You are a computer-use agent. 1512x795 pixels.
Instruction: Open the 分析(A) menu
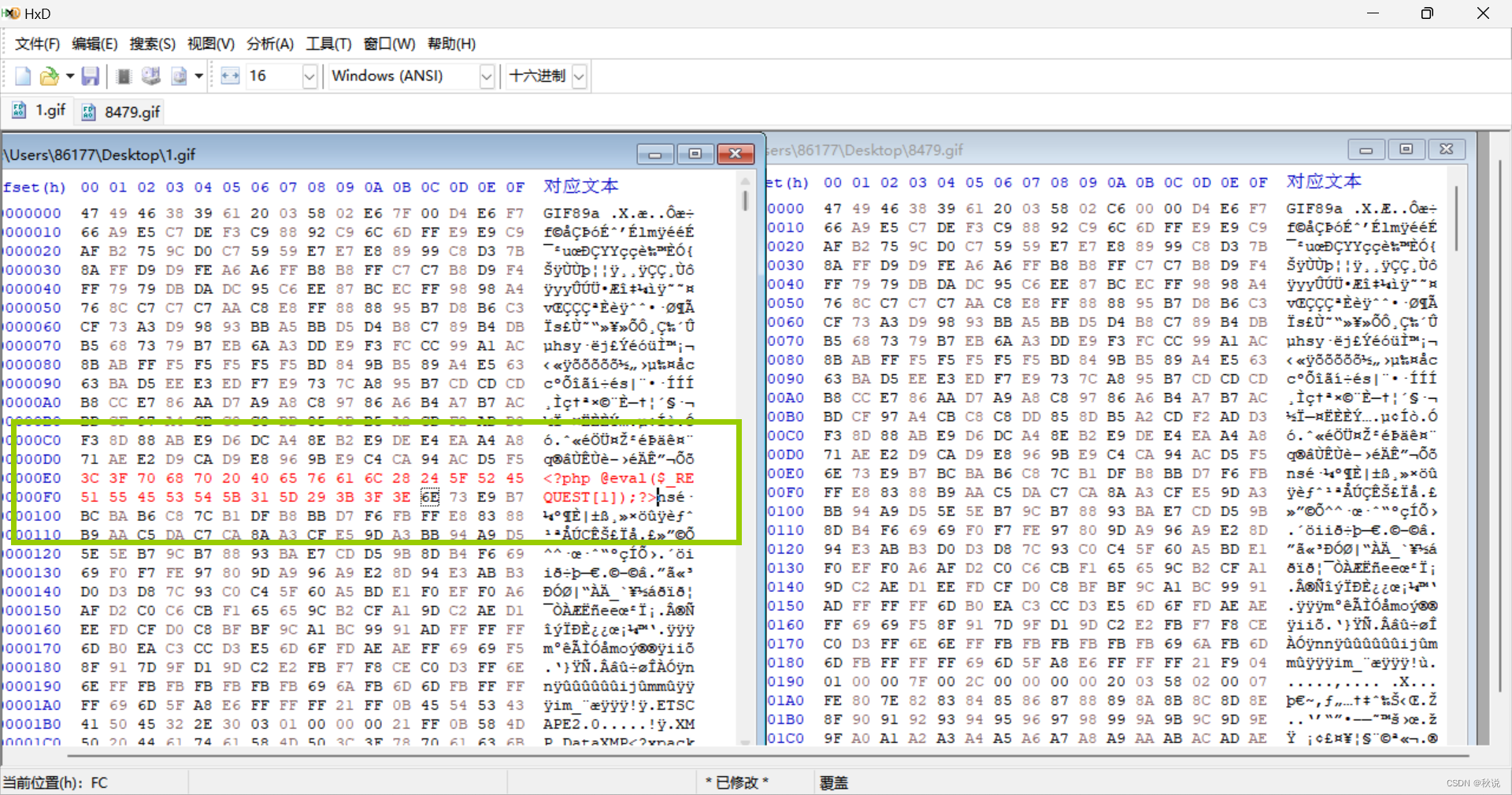tap(270, 44)
